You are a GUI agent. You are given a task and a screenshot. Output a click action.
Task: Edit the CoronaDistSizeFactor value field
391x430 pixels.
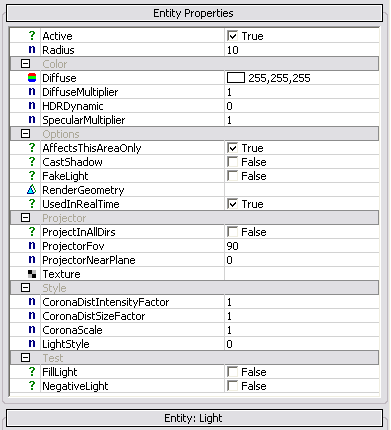coord(302,316)
